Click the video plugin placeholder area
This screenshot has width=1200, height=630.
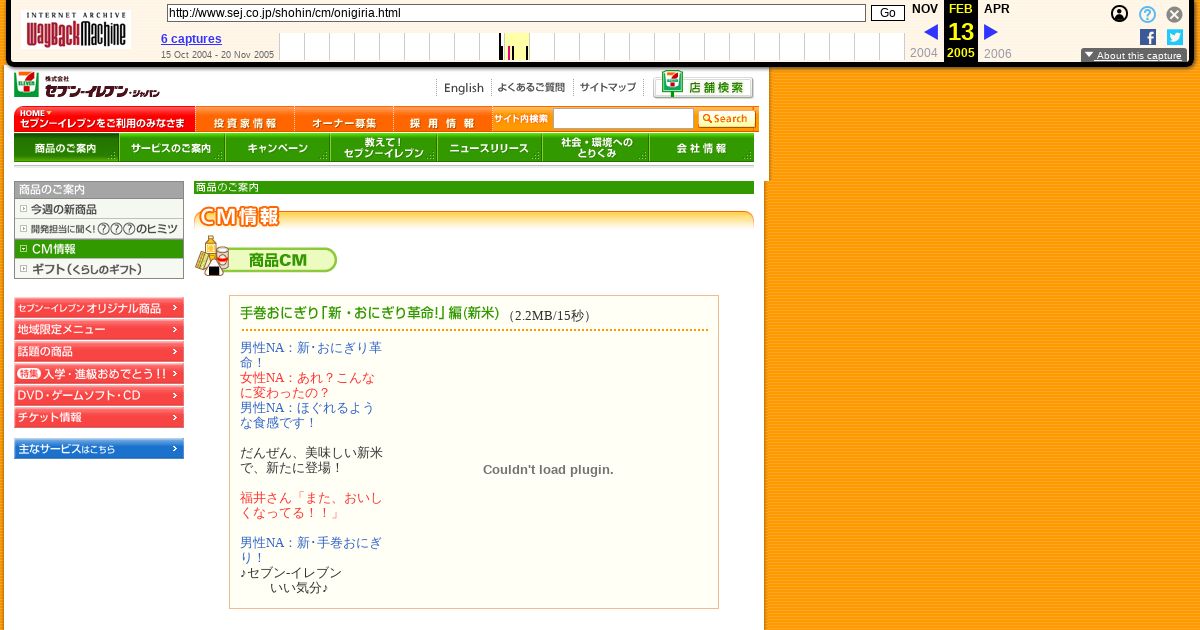point(548,469)
